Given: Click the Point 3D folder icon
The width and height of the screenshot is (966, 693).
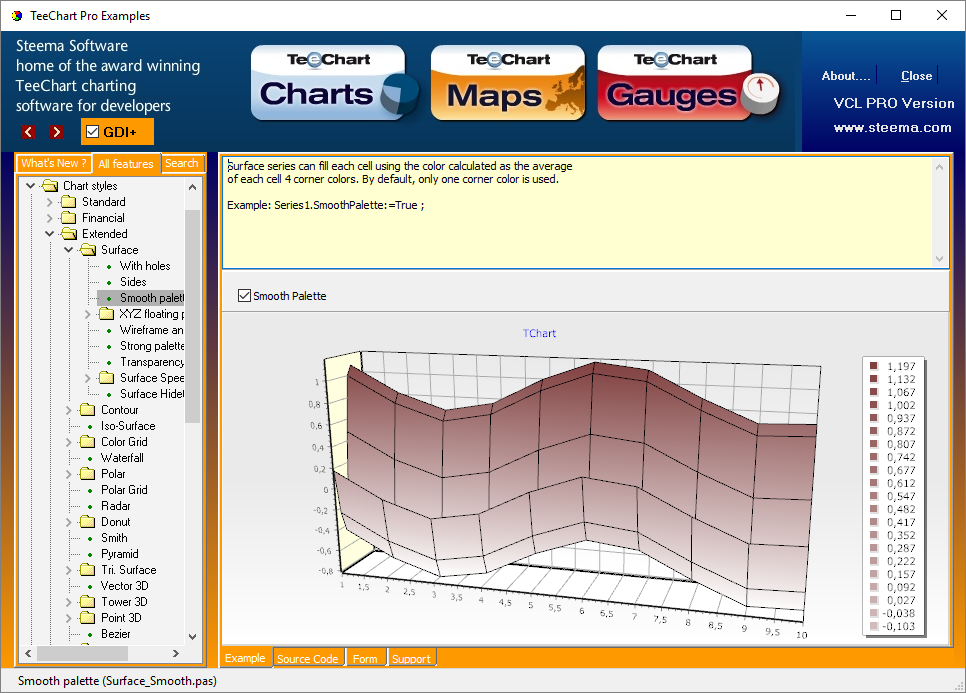Looking at the screenshot, I should [x=87, y=618].
